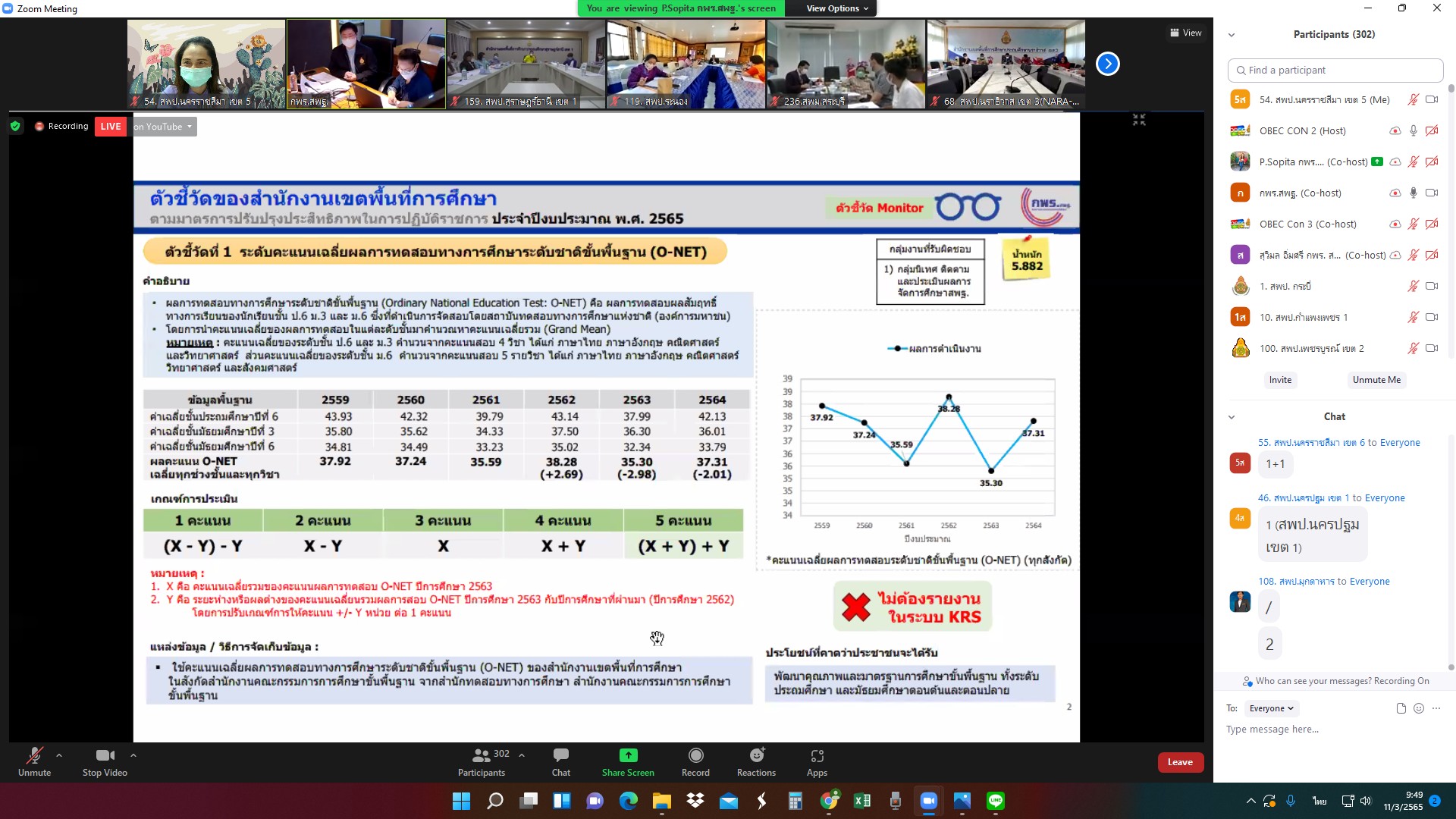The width and height of the screenshot is (1456, 819).
Task: Toggle mic for 1. สพป. กระบี่
Action: point(1414,286)
